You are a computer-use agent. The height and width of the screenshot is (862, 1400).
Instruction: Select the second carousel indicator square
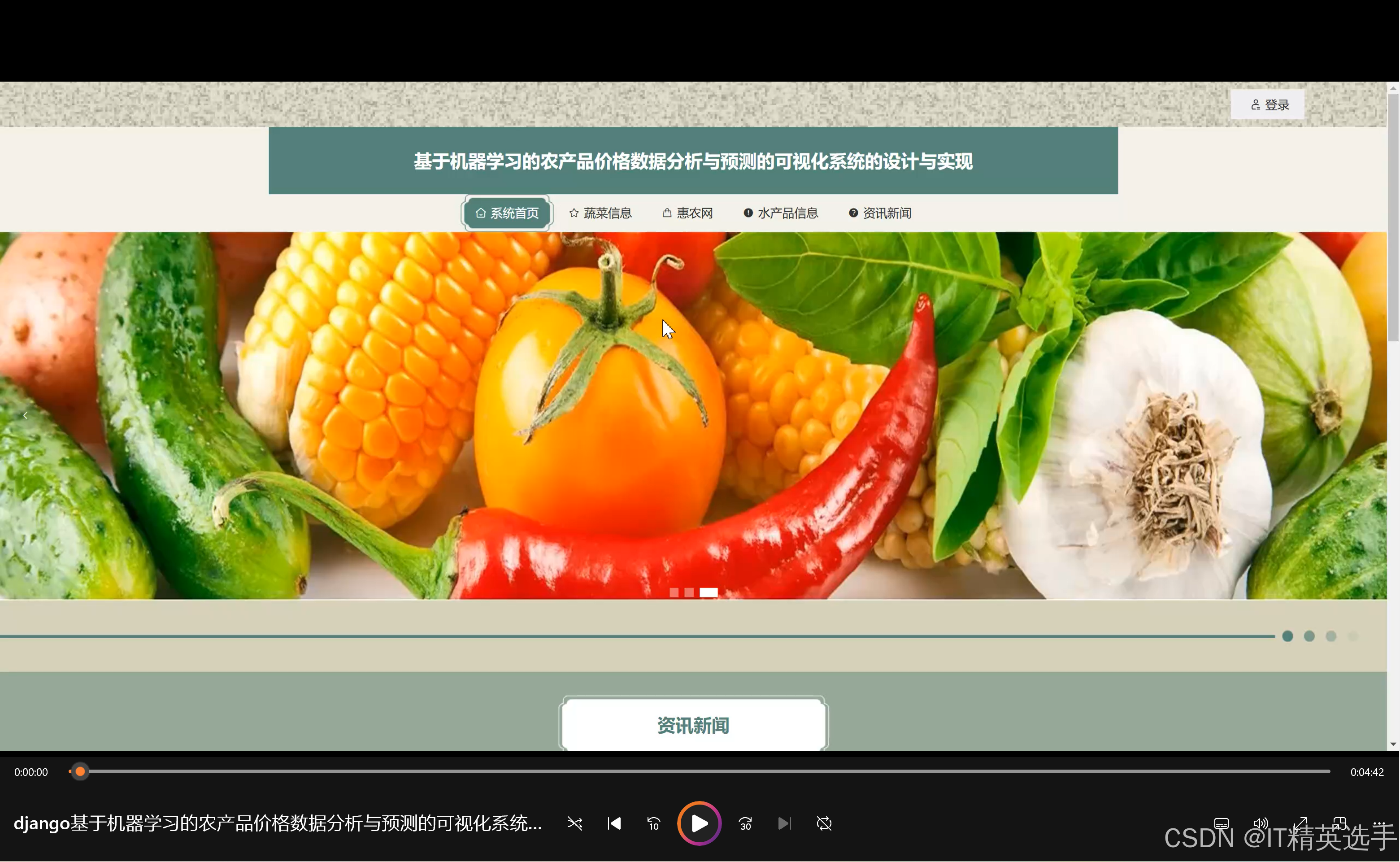[689, 592]
